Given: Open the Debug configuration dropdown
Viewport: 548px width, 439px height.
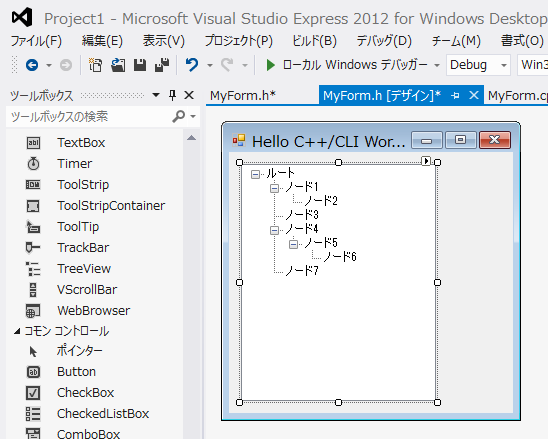Looking at the screenshot, I should point(504,65).
